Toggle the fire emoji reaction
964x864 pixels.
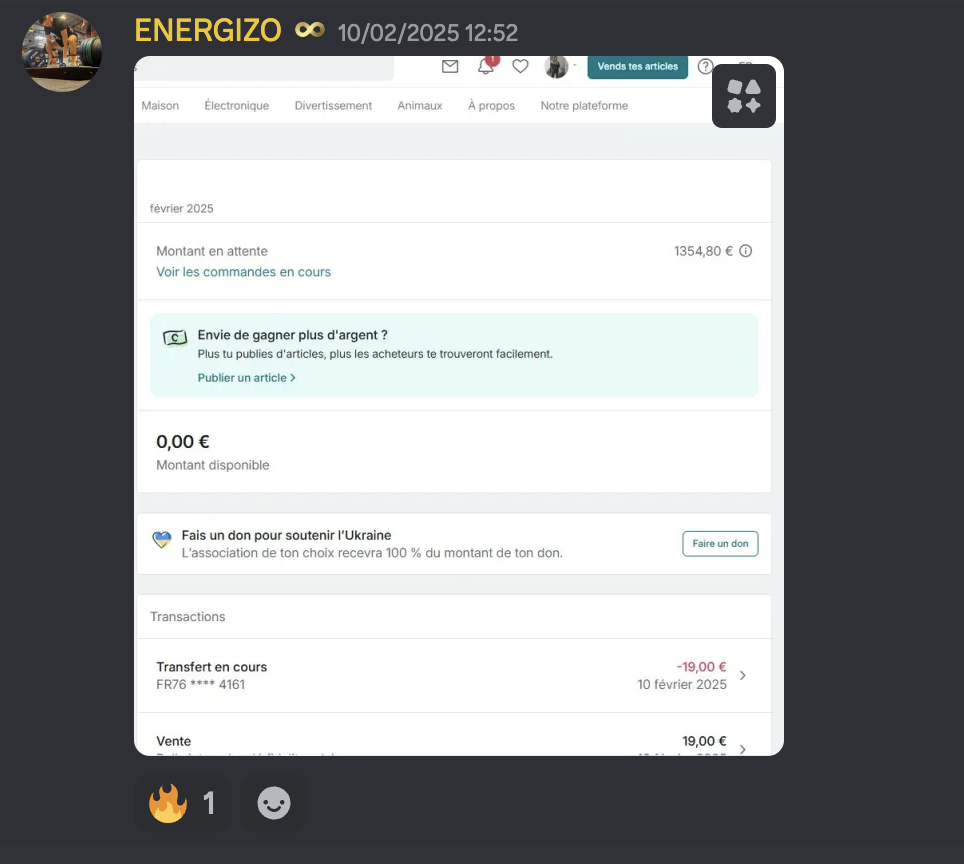(x=183, y=803)
